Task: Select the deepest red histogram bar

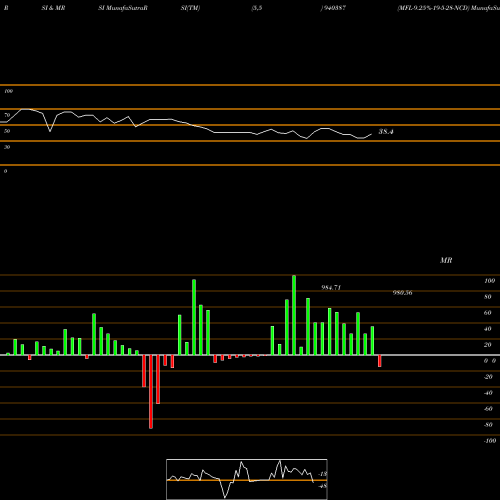Action: [151, 392]
